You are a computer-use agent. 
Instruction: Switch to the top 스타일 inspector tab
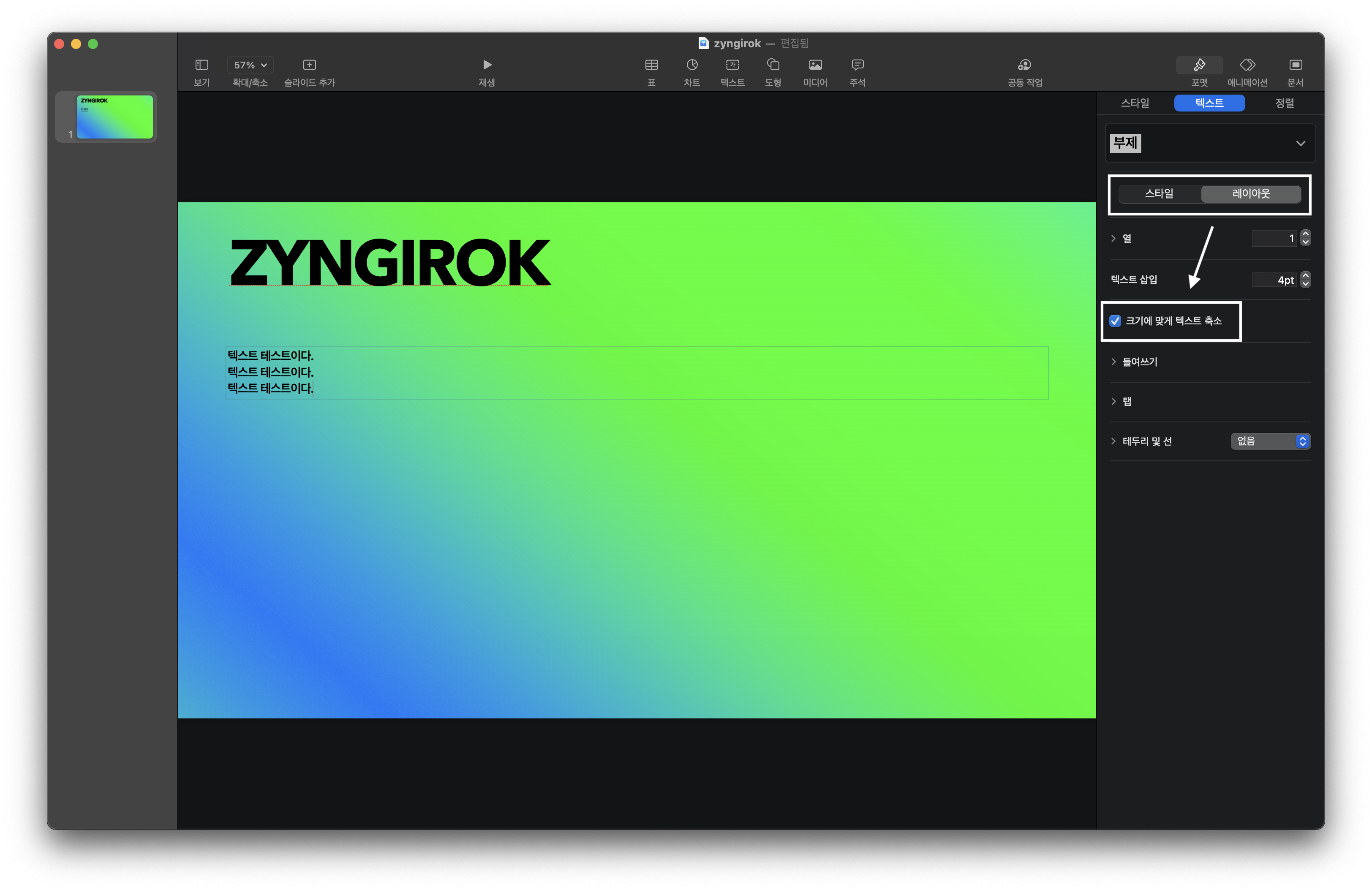point(1135,103)
